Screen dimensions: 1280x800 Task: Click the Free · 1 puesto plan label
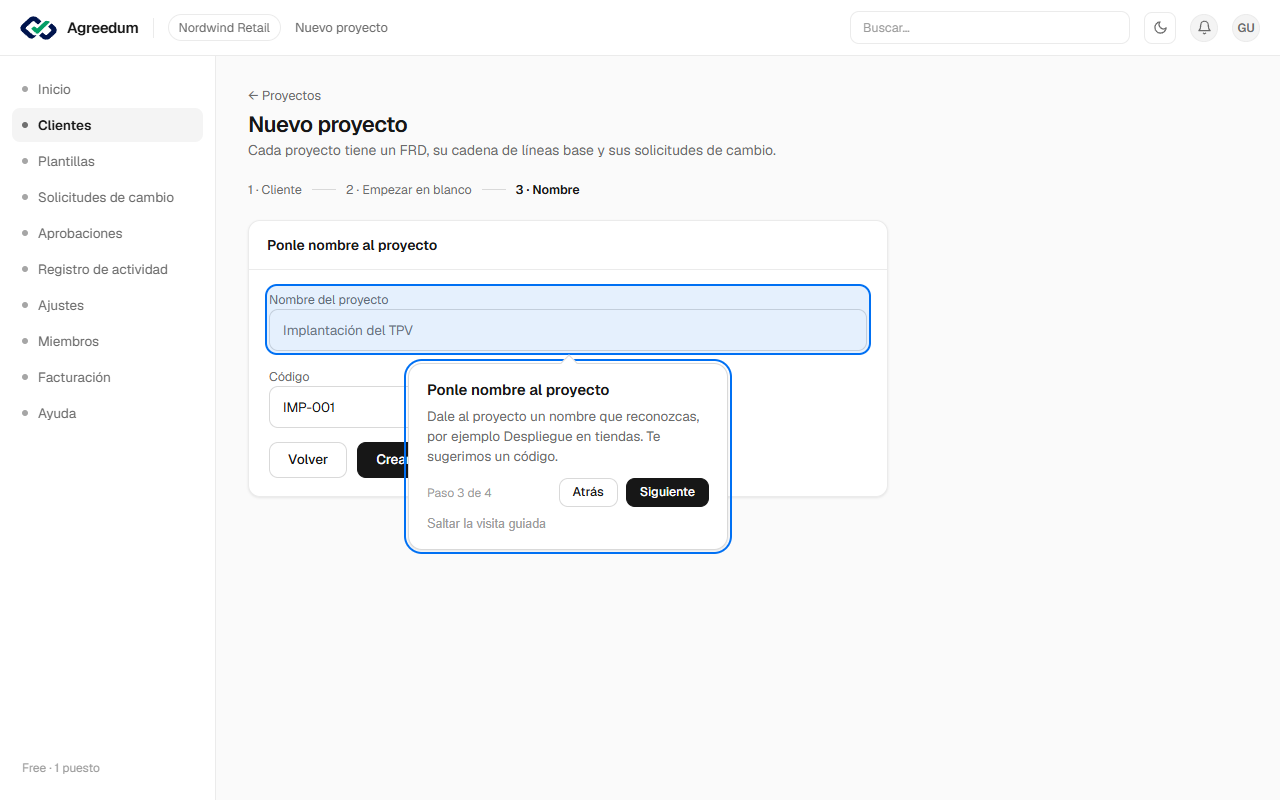(61, 768)
